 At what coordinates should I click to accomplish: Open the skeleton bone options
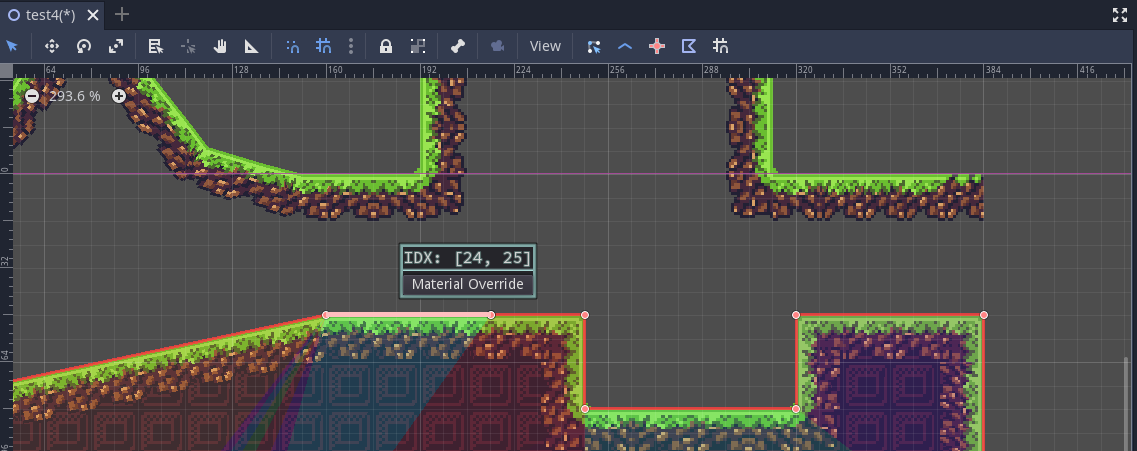[457, 46]
